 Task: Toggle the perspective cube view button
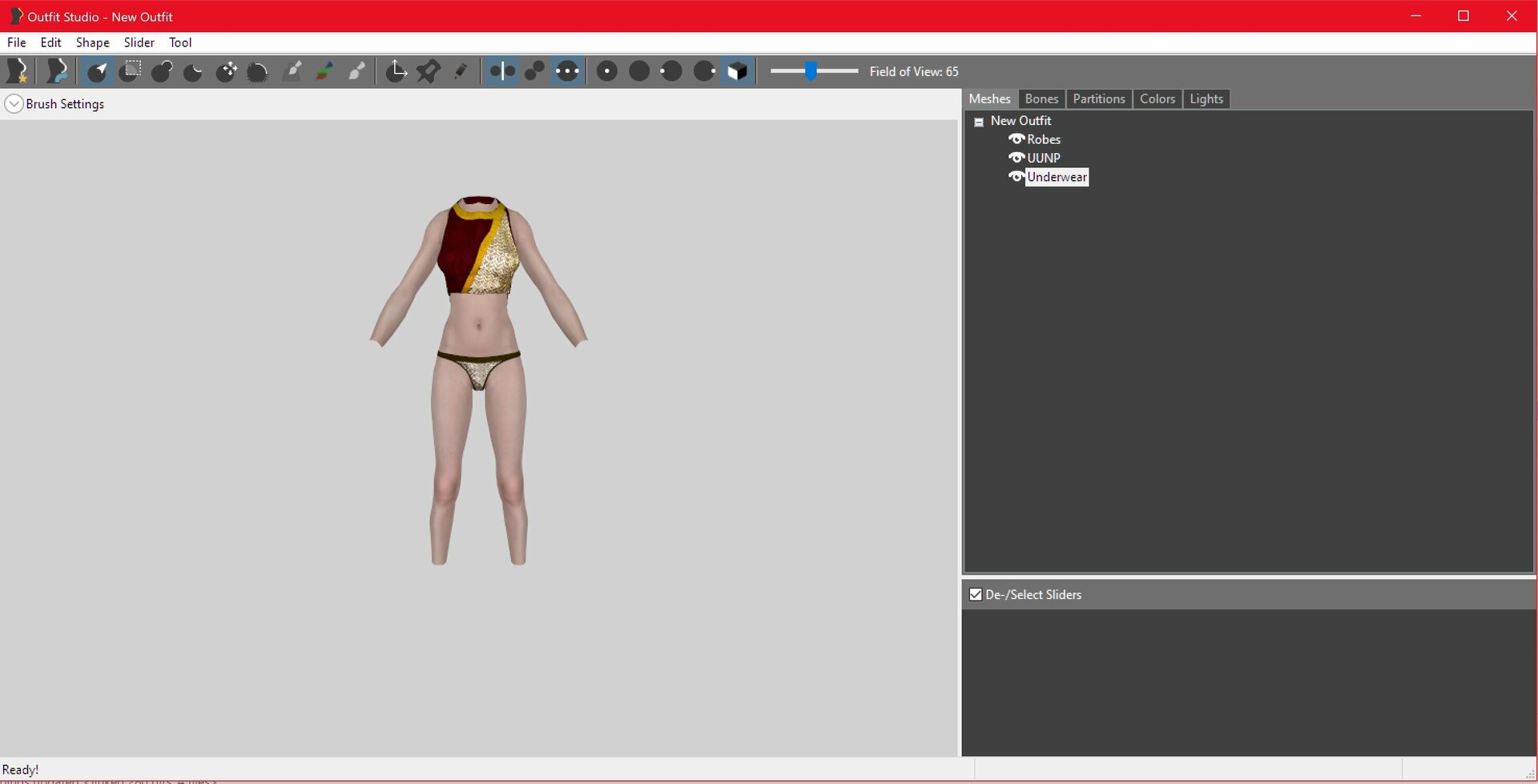tap(737, 71)
